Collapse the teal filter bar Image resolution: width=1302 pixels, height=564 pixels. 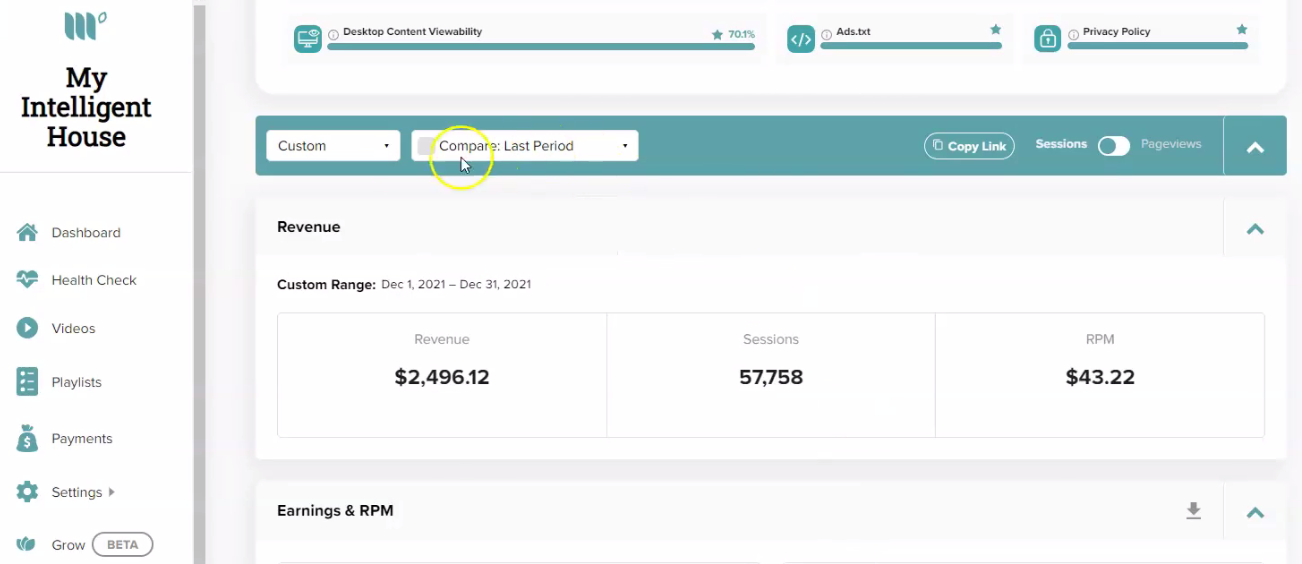click(1255, 147)
